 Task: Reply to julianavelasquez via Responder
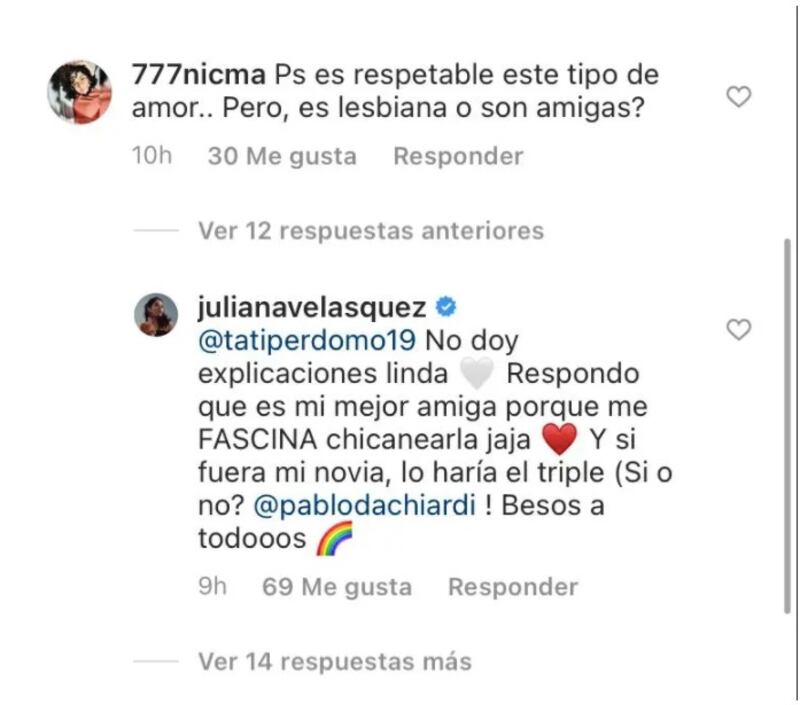pos(513,587)
